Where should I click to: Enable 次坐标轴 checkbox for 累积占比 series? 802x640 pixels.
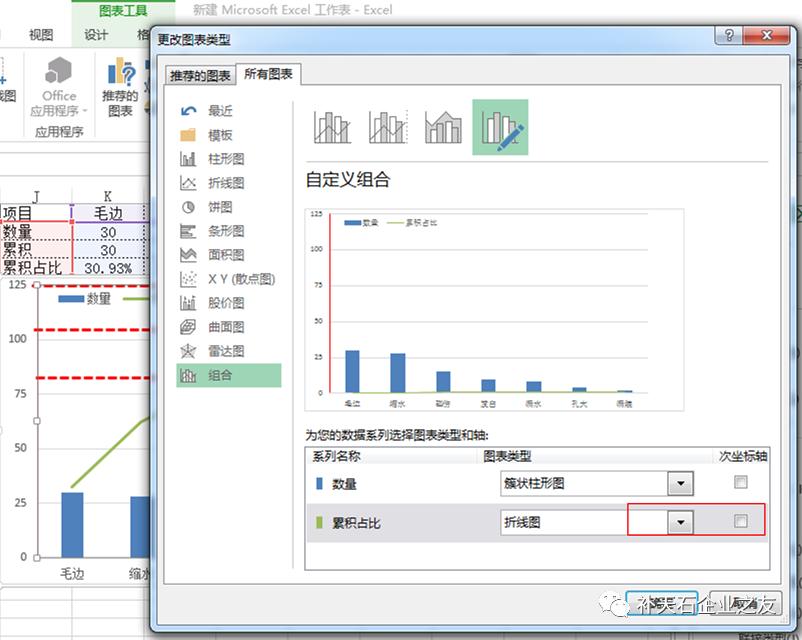tap(741, 521)
